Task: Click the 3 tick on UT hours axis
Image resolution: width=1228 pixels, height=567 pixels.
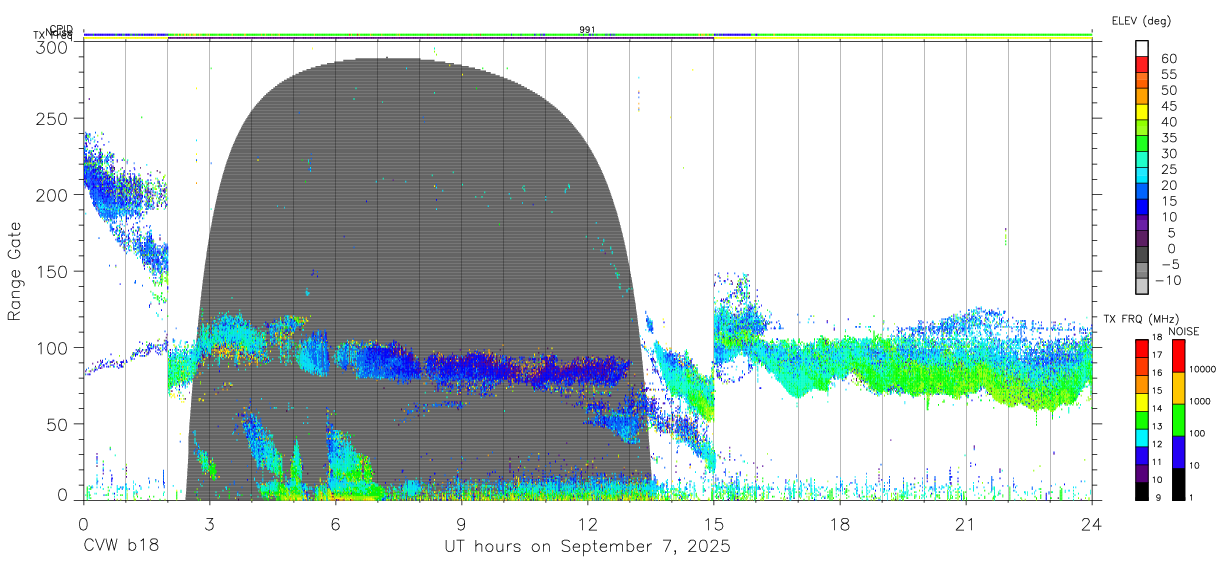Action: (x=209, y=524)
